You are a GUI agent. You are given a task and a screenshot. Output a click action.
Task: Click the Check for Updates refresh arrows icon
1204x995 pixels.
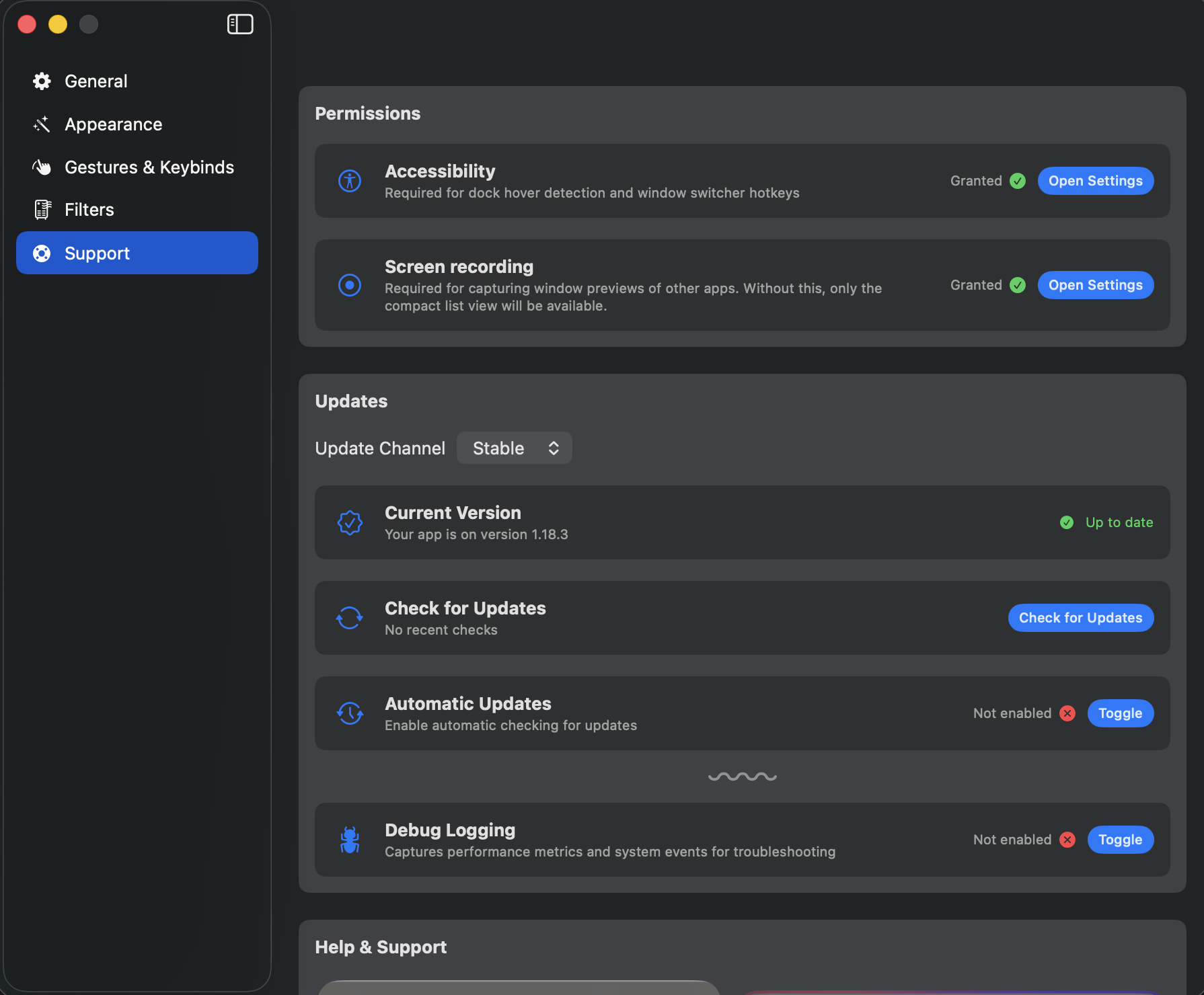(350, 618)
